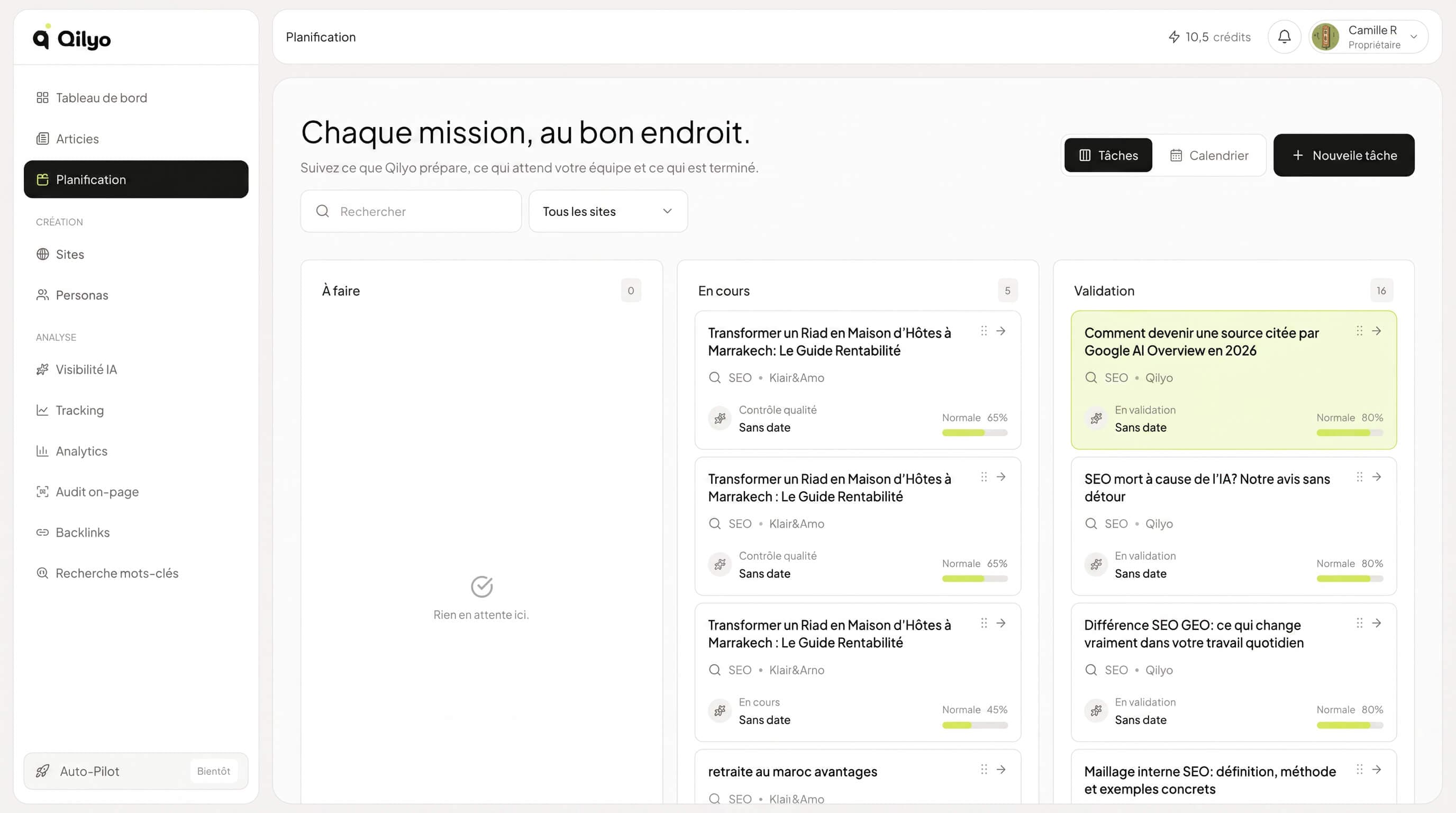Create a task with Nouvelle tâche
The image size is (1456, 813).
(1343, 155)
